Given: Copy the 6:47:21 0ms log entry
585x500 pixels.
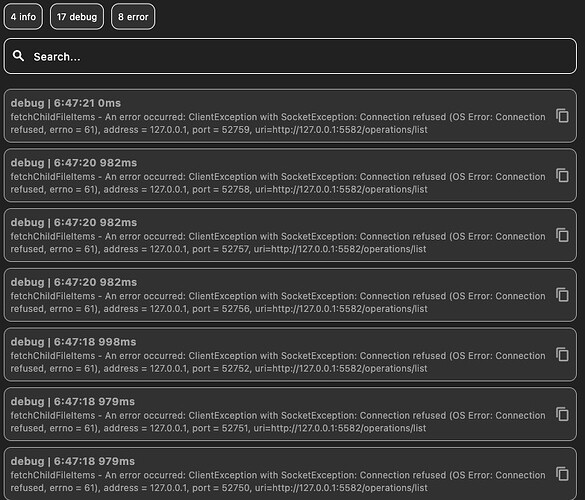Looking at the screenshot, I should click(562, 116).
